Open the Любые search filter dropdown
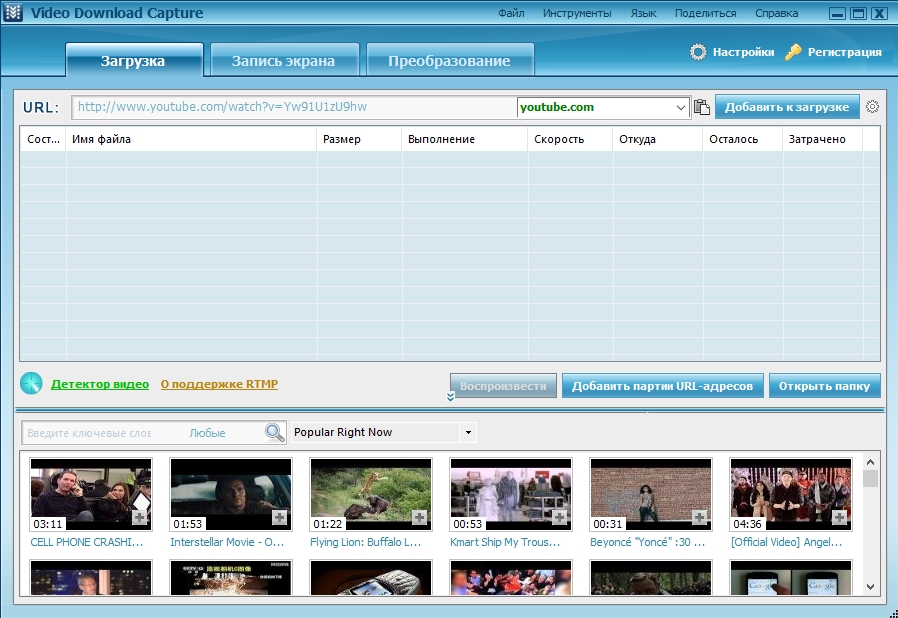This screenshot has height=618, width=898. coord(207,433)
